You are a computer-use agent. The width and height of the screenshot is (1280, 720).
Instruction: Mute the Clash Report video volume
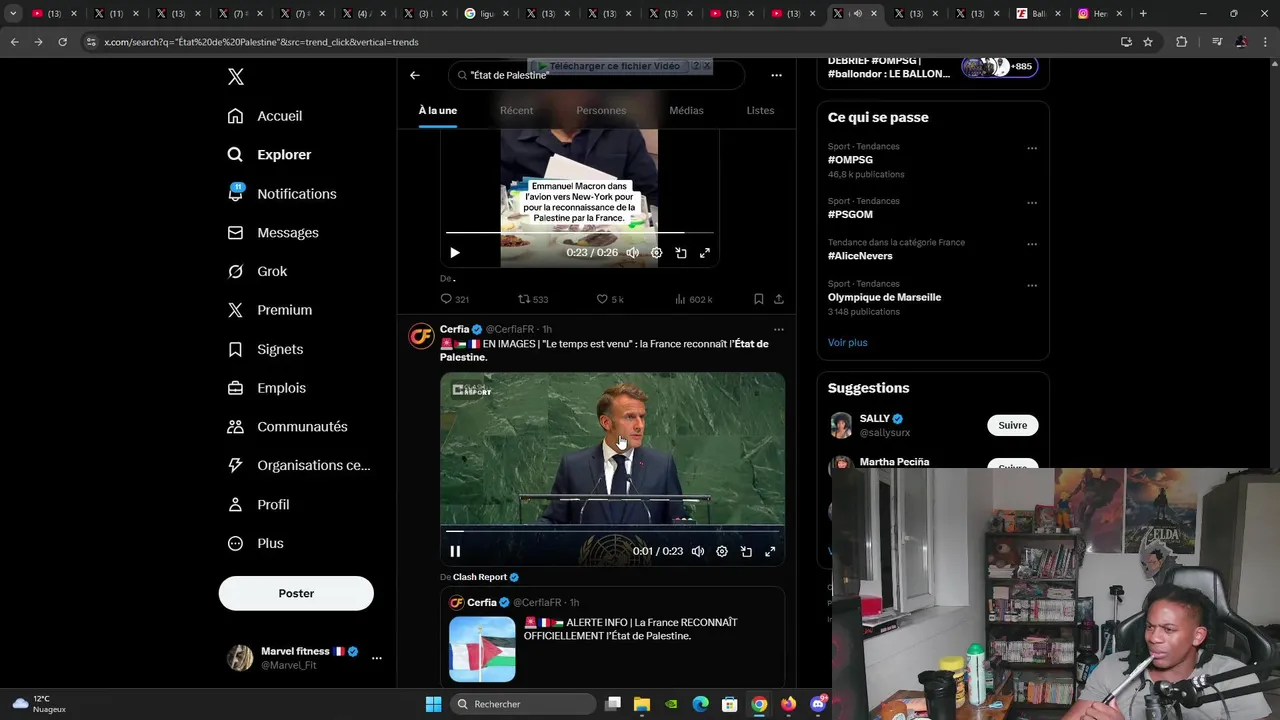click(x=698, y=551)
